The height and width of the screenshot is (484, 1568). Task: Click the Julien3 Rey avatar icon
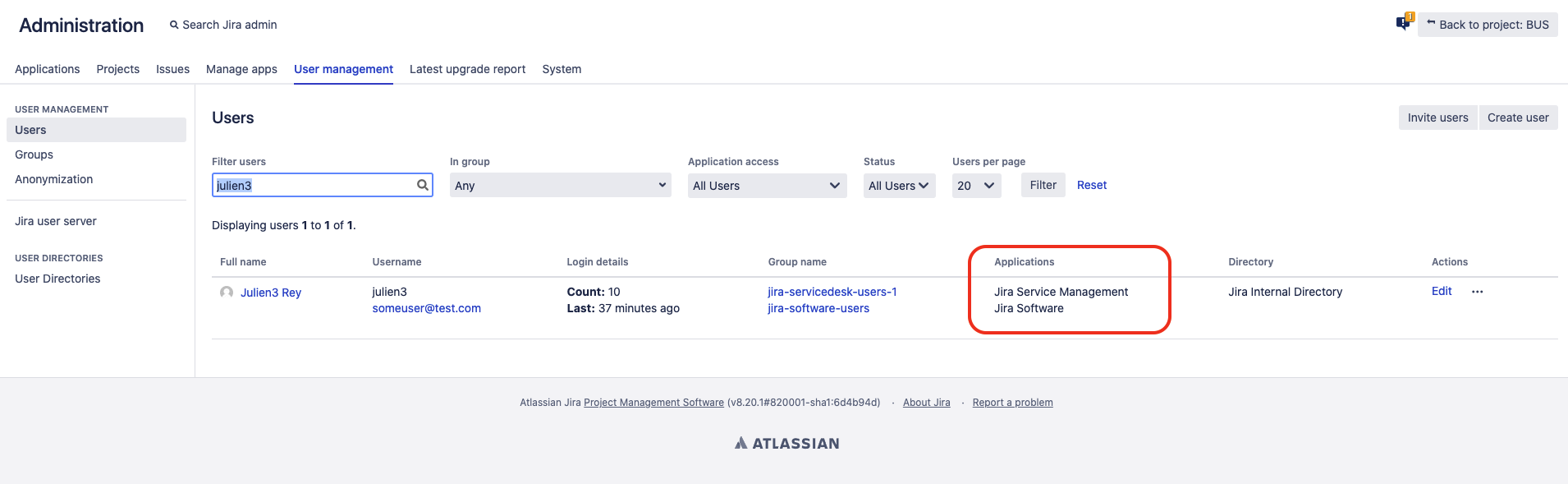pos(227,292)
